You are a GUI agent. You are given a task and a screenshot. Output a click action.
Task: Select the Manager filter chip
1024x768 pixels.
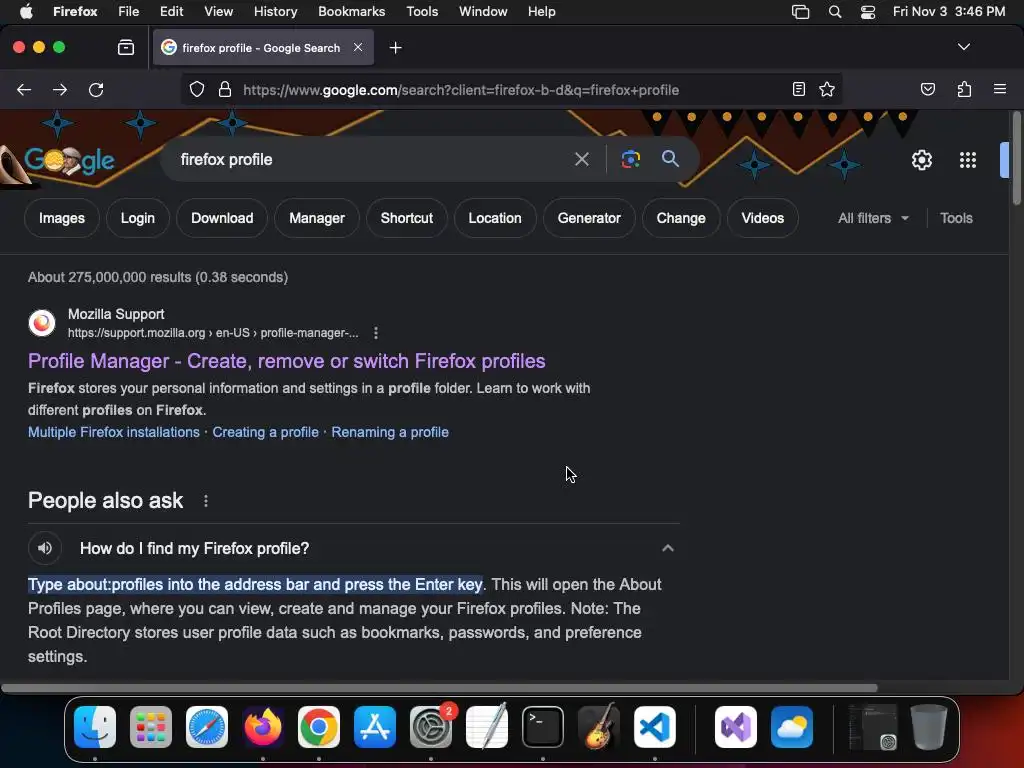[317, 218]
